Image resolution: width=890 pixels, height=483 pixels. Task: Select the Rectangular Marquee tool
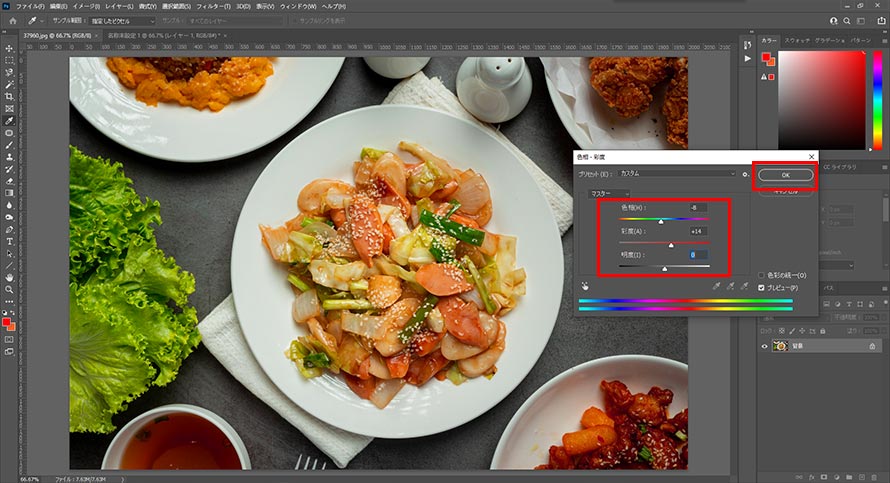(9, 60)
